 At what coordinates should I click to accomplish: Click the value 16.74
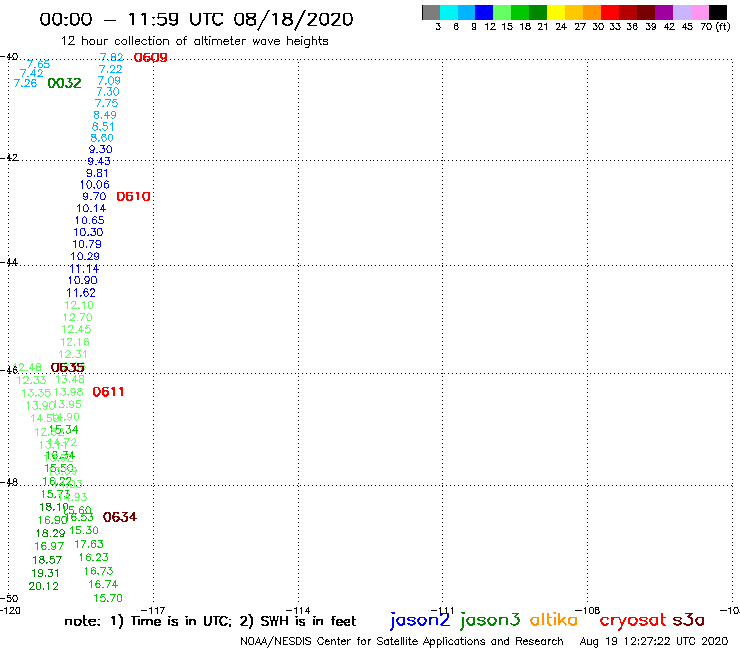[103, 584]
